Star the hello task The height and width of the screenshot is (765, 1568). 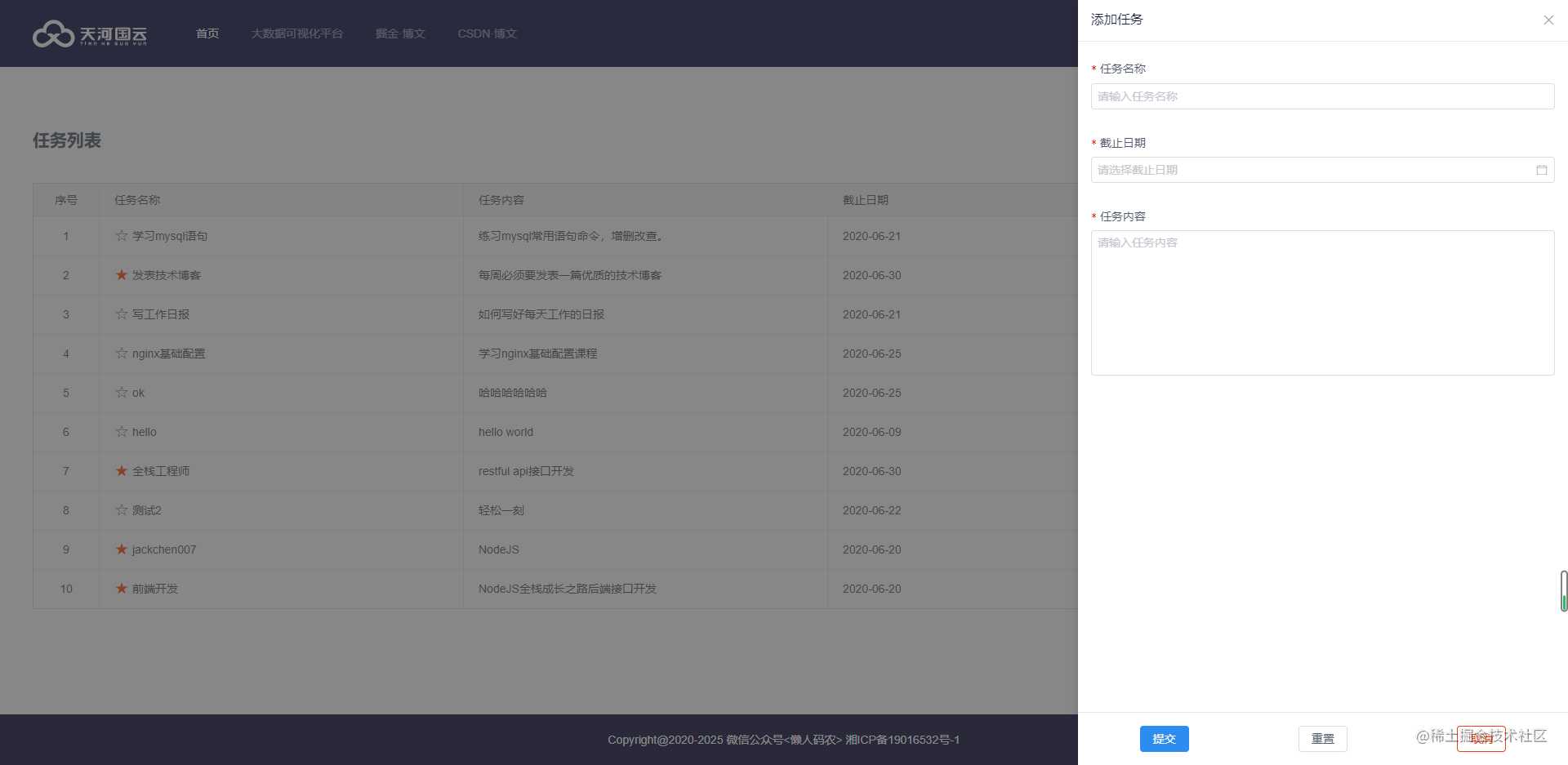(122, 431)
